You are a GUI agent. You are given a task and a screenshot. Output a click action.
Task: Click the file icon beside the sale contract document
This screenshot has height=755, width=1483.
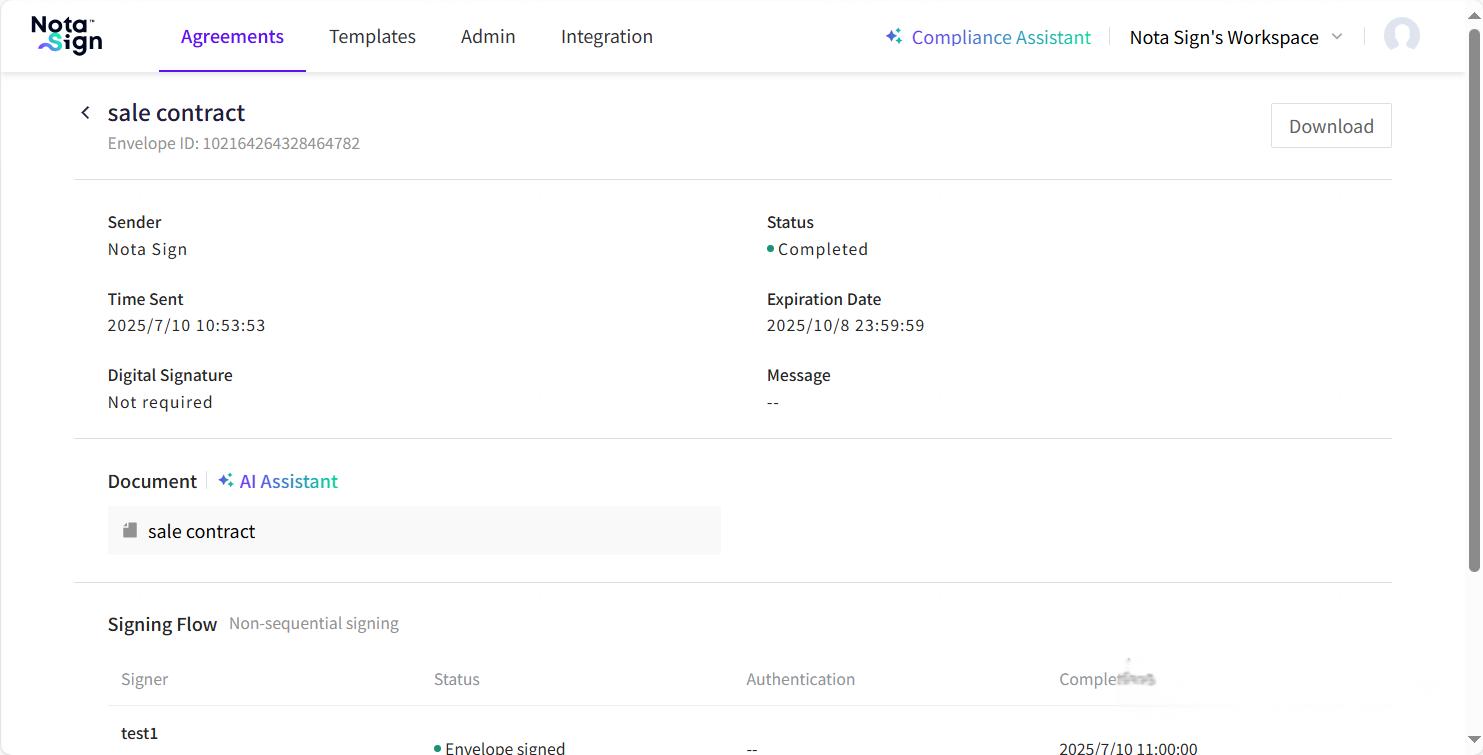[x=130, y=531]
